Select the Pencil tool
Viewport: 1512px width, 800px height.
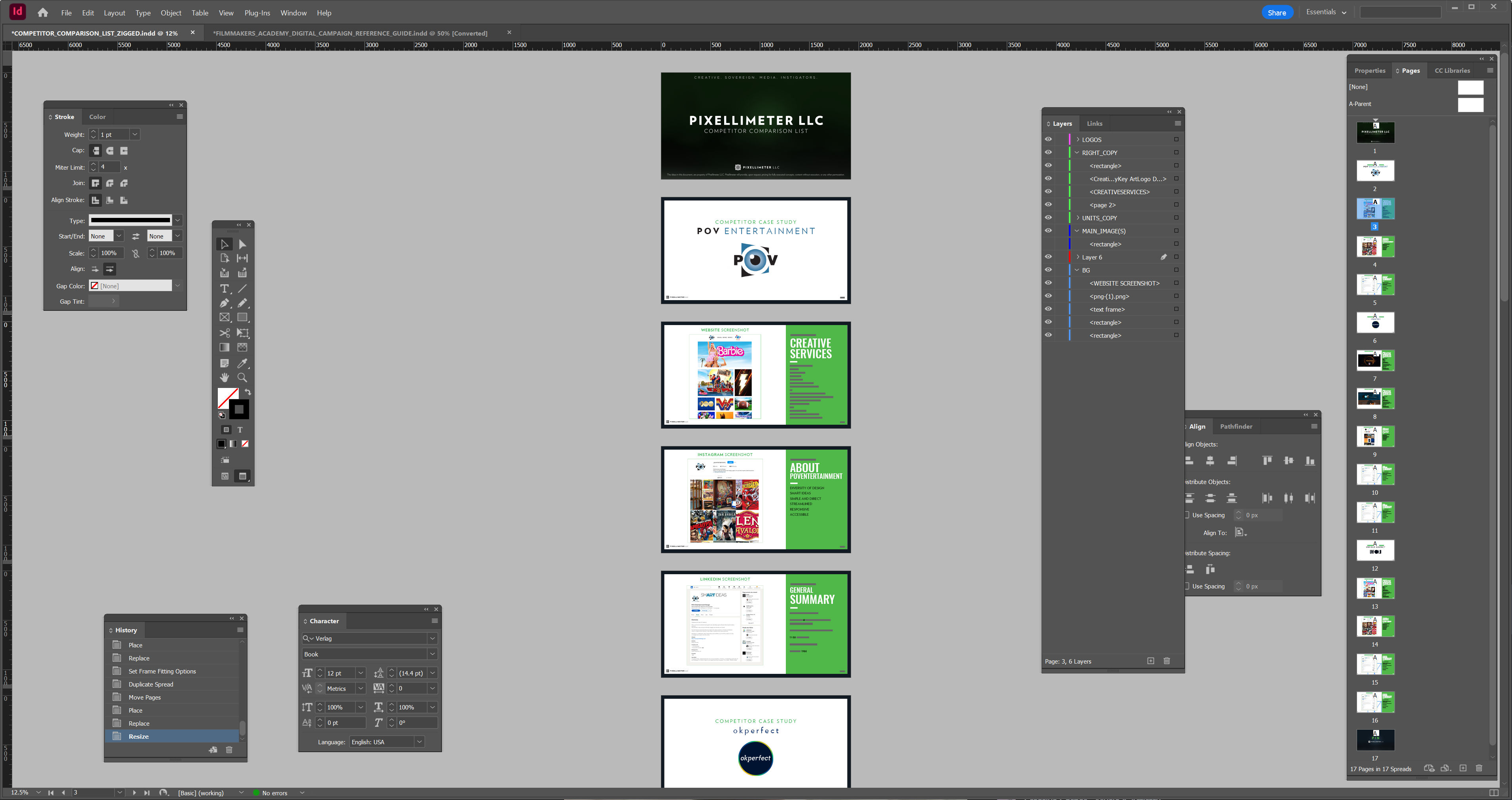(242, 303)
